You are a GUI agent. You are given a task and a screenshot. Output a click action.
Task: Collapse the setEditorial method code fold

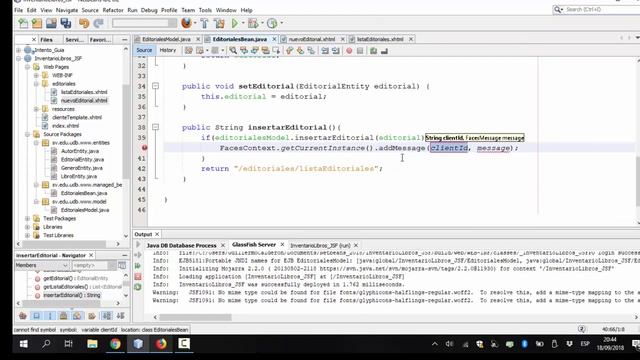coord(156,86)
